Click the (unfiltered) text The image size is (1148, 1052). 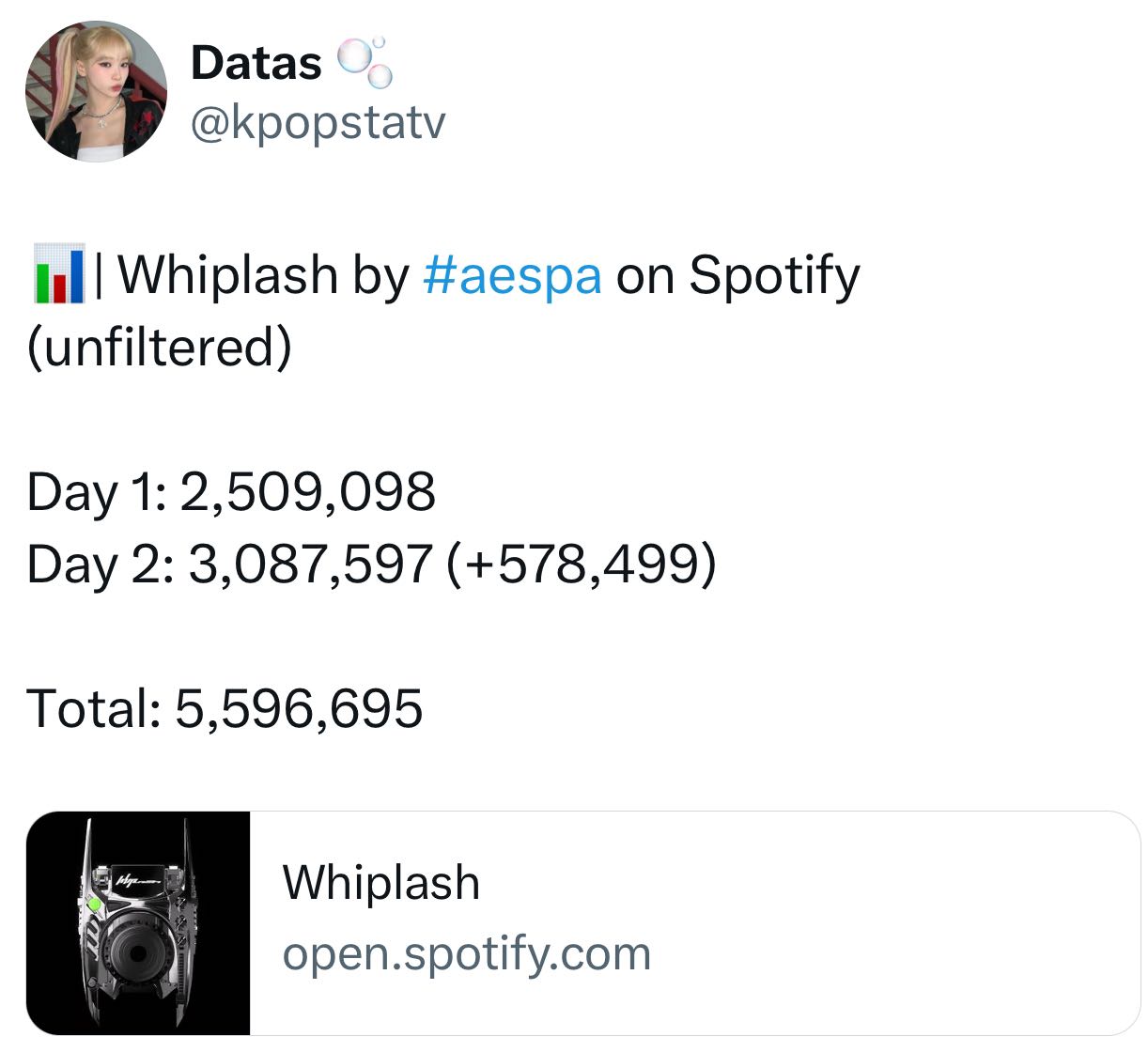160,347
